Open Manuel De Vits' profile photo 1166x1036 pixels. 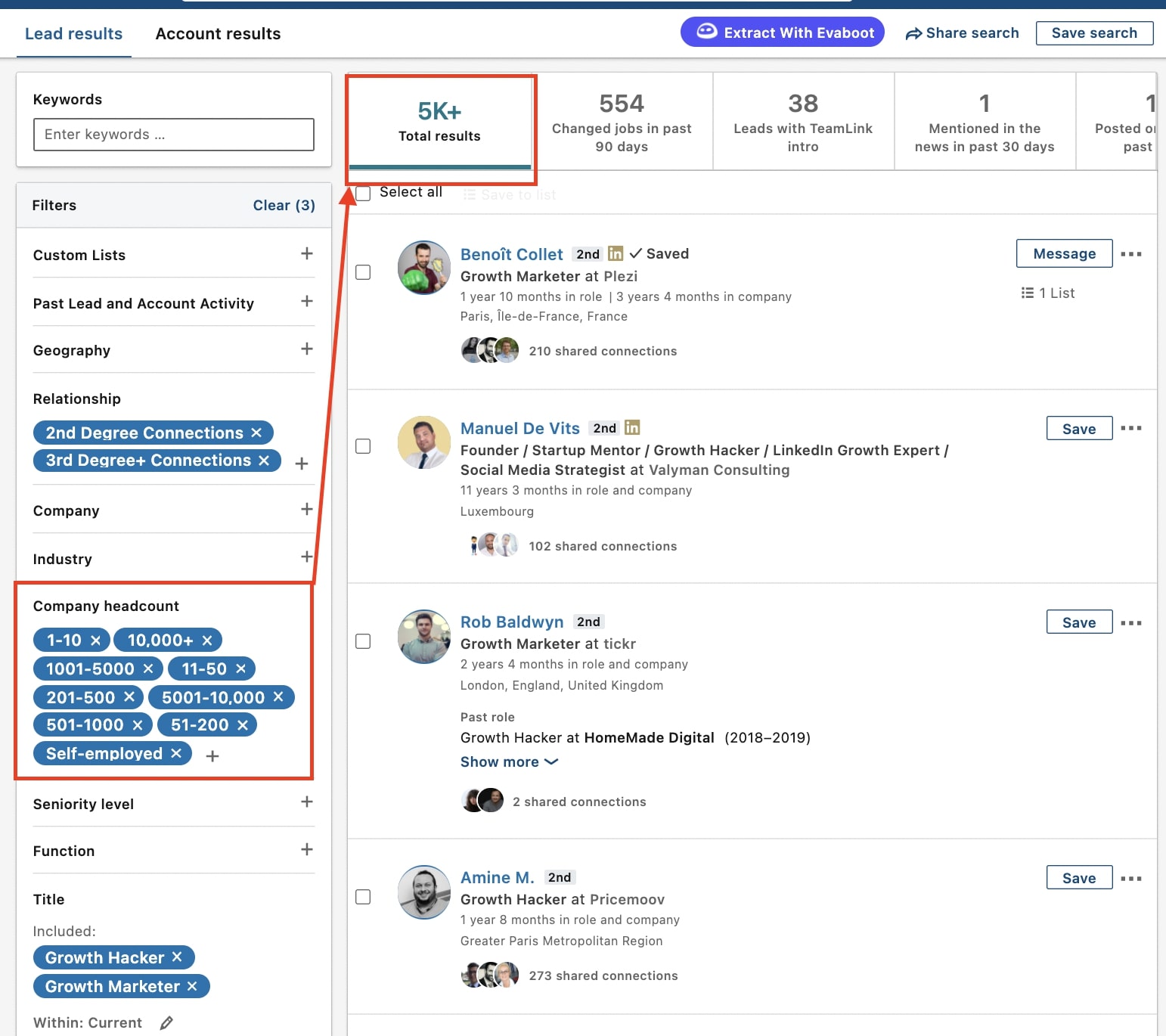tap(424, 442)
